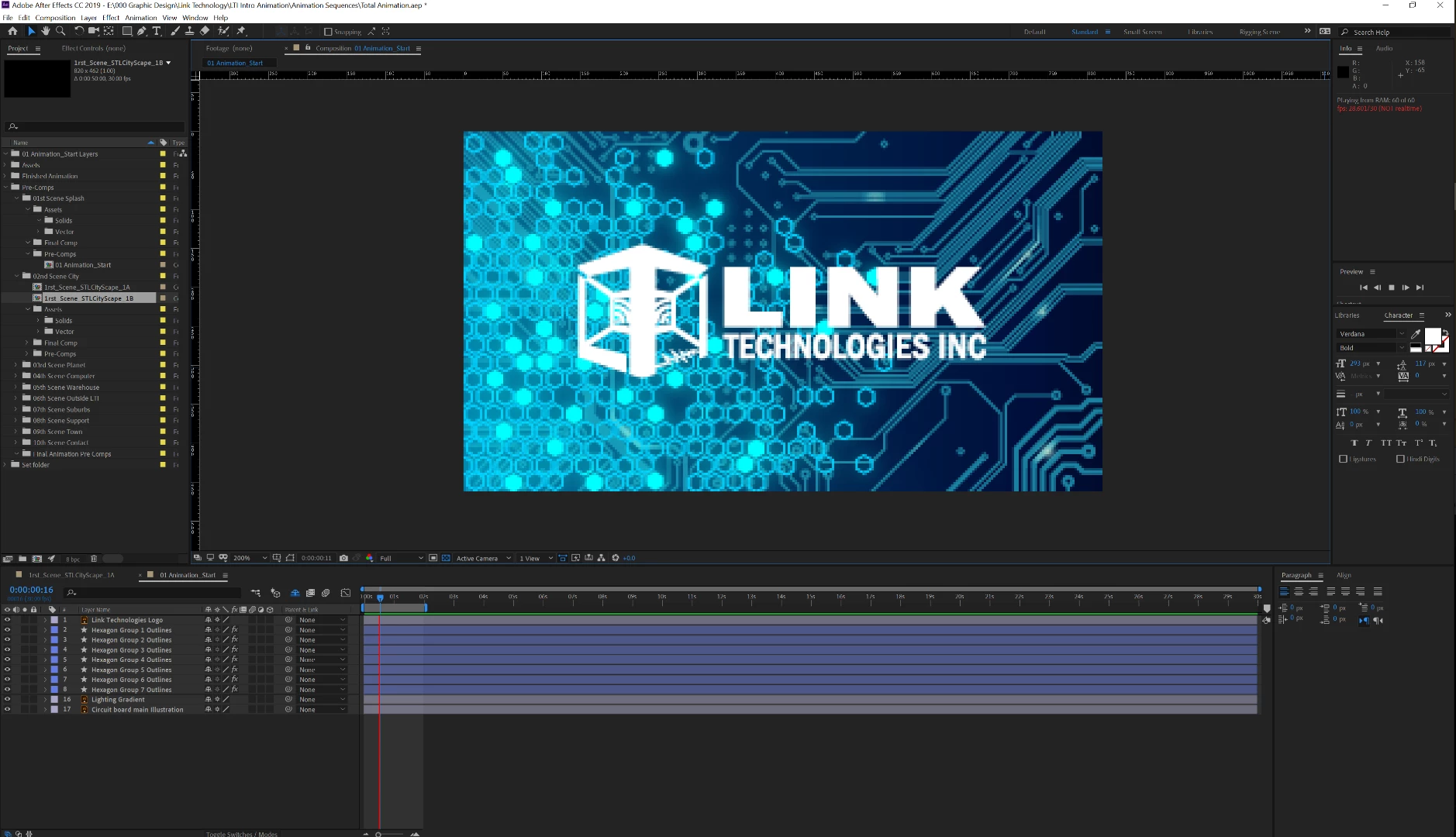Enable motion blur switch in timeline header
Image resolution: width=1456 pixels, height=837 pixels.
pos(326,593)
